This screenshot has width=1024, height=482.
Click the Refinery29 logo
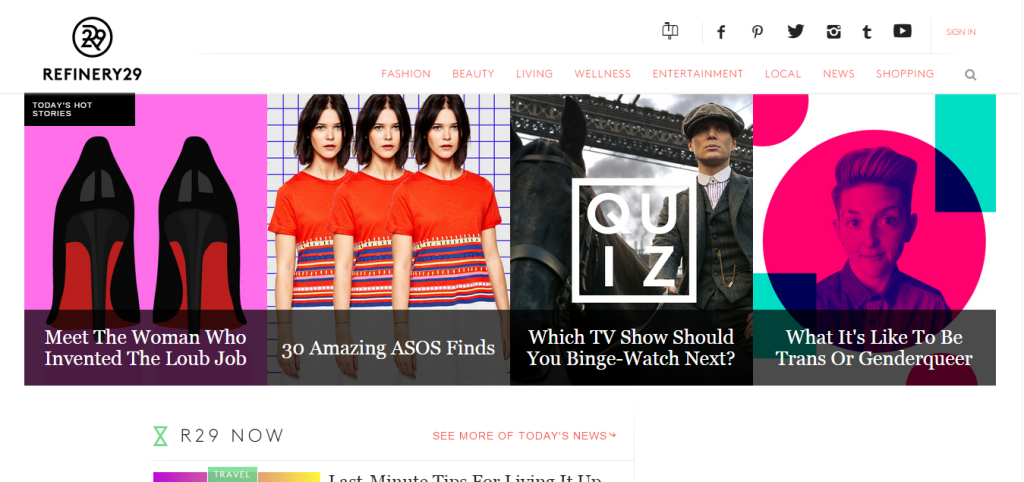pos(92,50)
